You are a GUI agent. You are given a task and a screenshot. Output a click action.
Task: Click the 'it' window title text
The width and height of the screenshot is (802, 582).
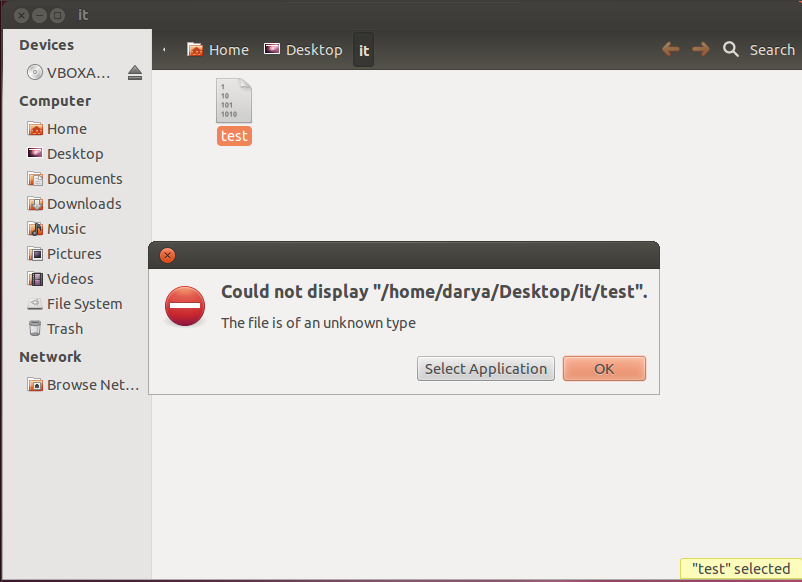click(x=83, y=15)
